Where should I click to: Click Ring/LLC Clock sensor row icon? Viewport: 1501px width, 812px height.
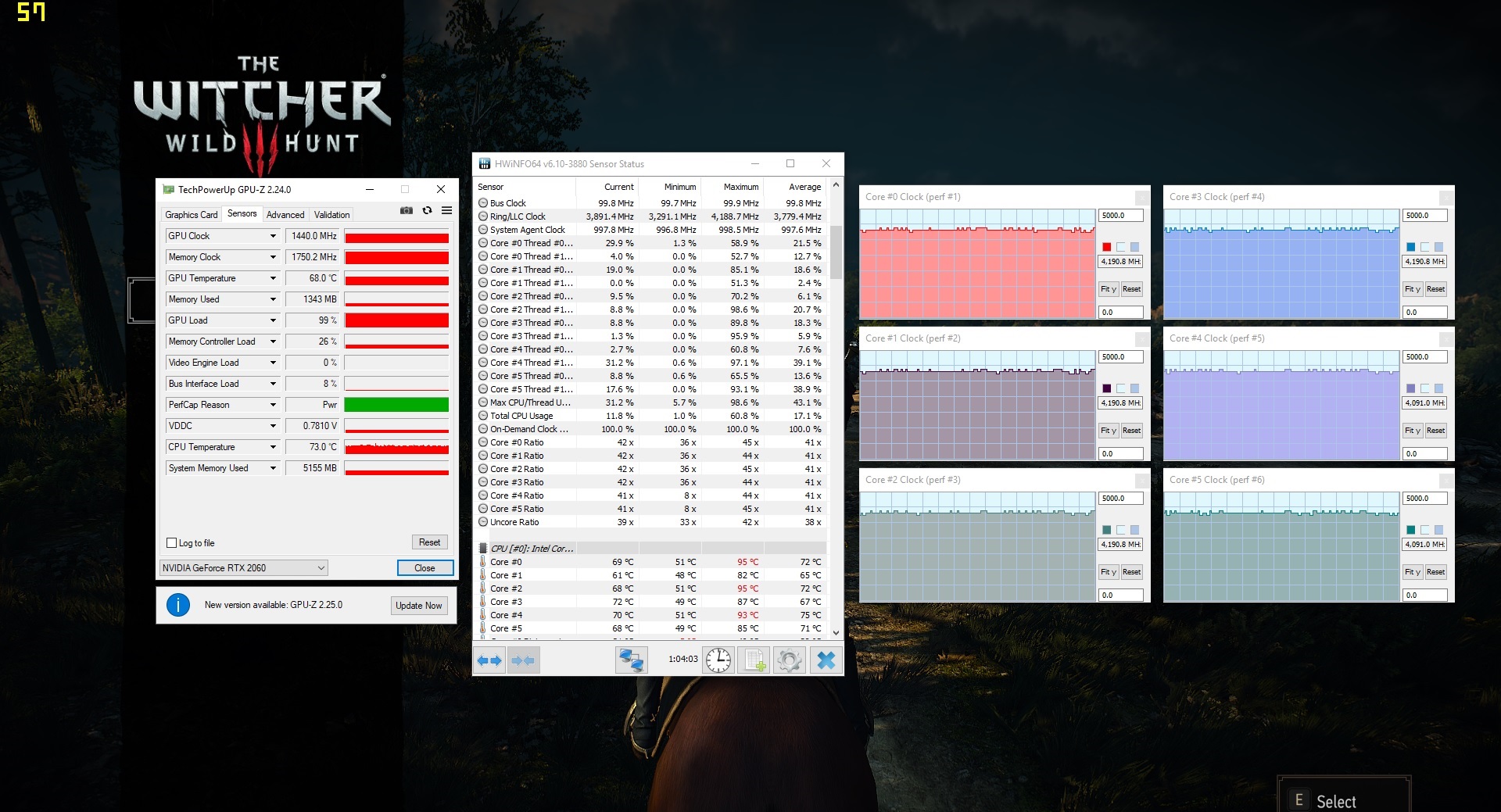click(483, 216)
